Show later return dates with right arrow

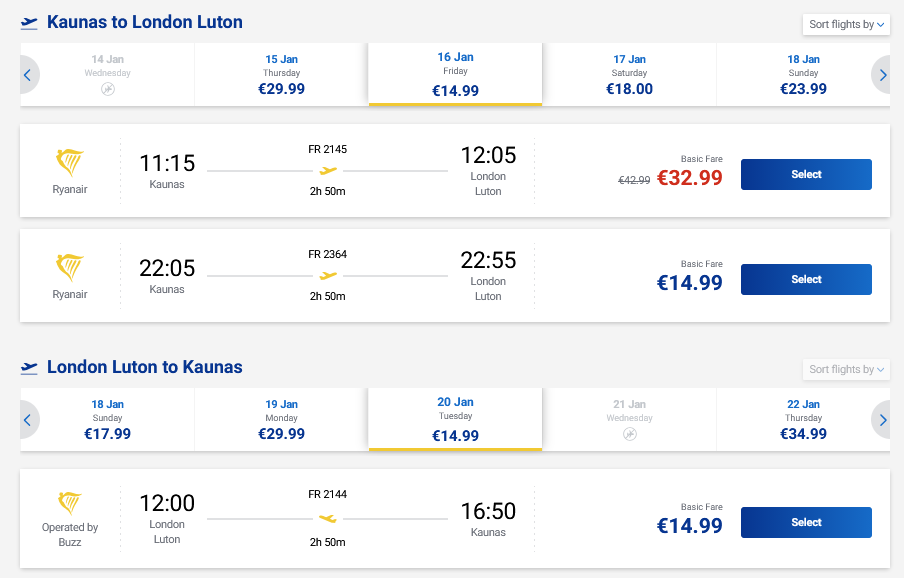[882, 420]
